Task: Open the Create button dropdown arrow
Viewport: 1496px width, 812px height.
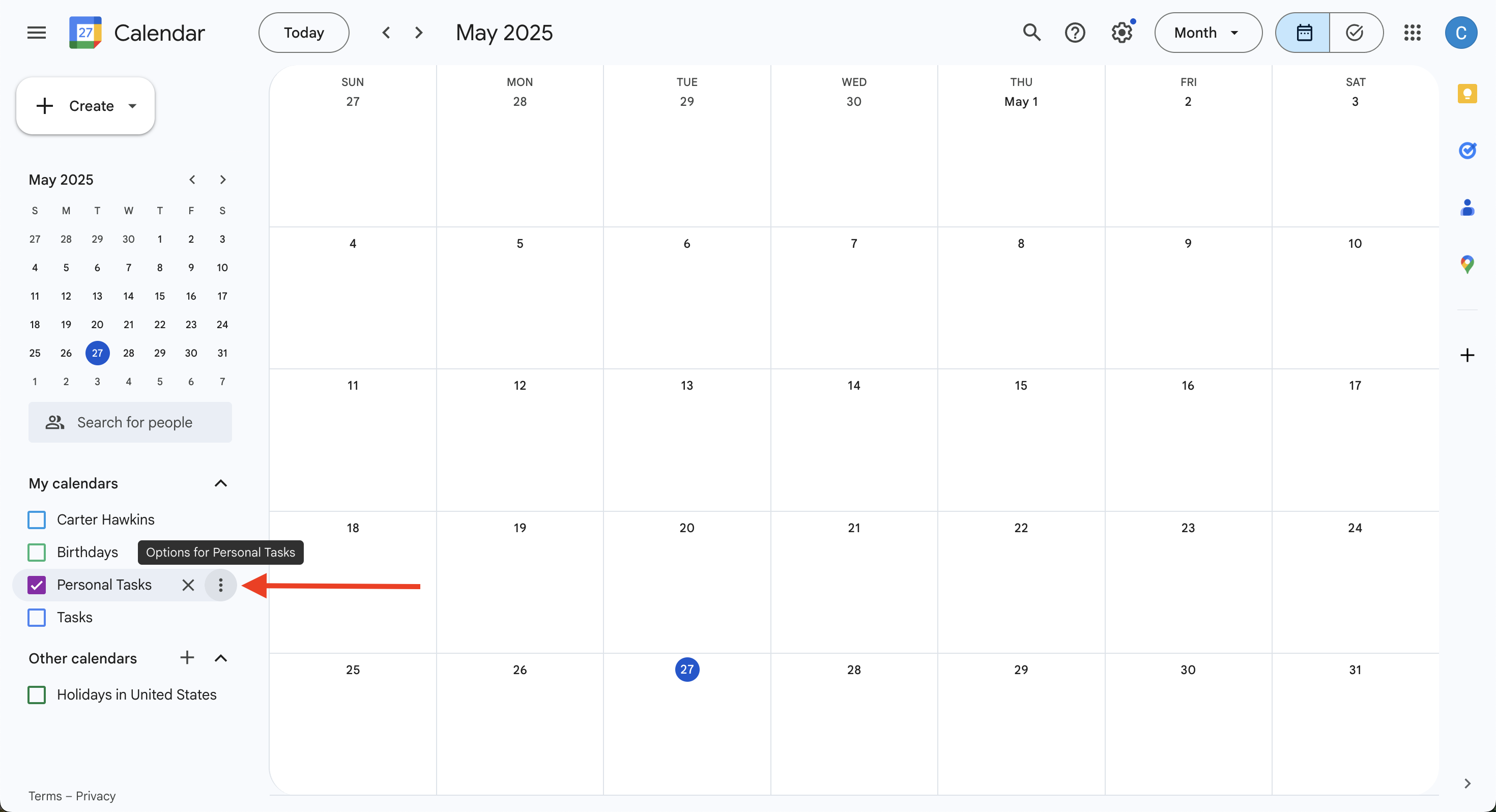Action: pos(132,106)
